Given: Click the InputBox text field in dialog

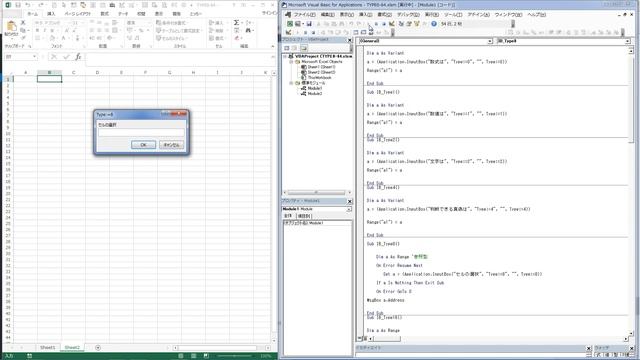Looking at the screenshot, I should [x=141, y=133].
